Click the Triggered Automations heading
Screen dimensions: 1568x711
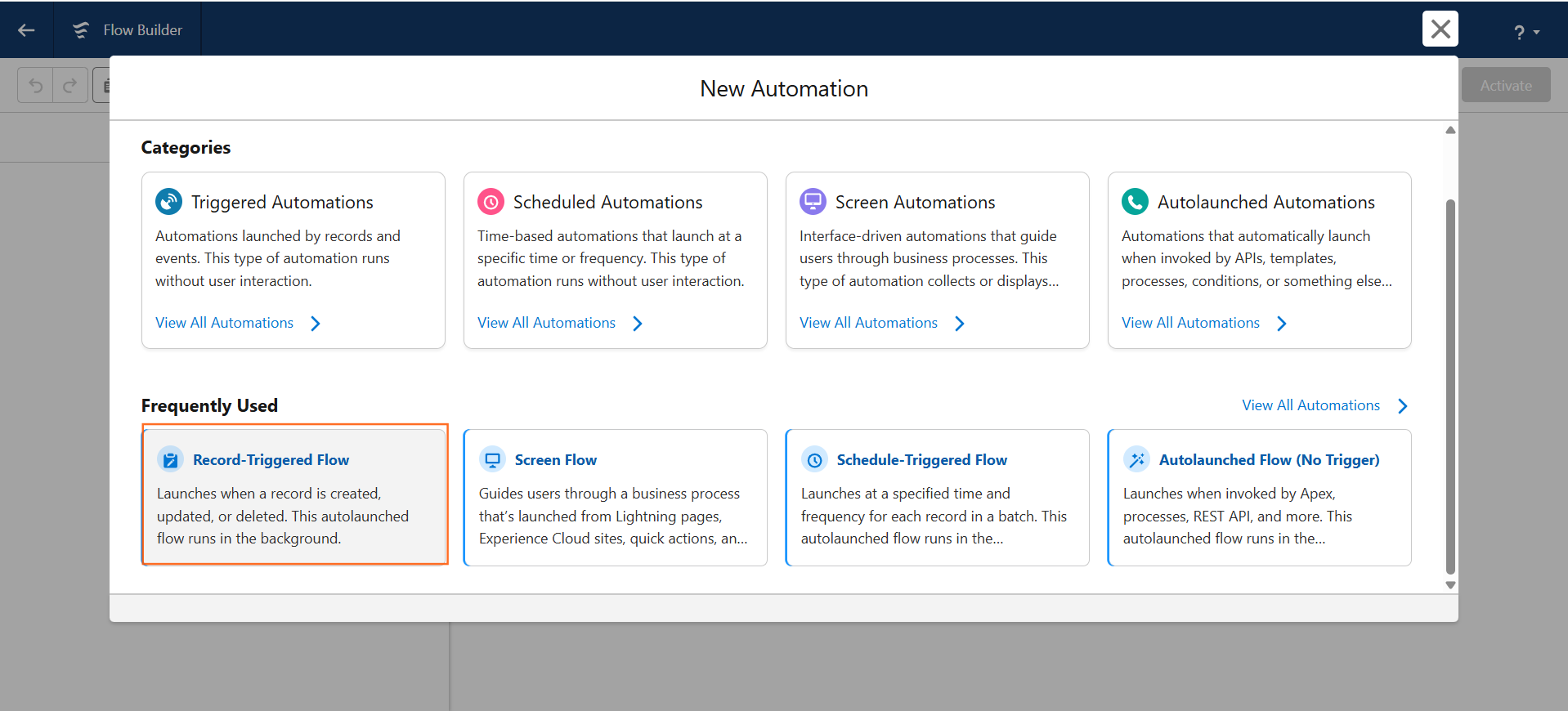coord(282,202)
